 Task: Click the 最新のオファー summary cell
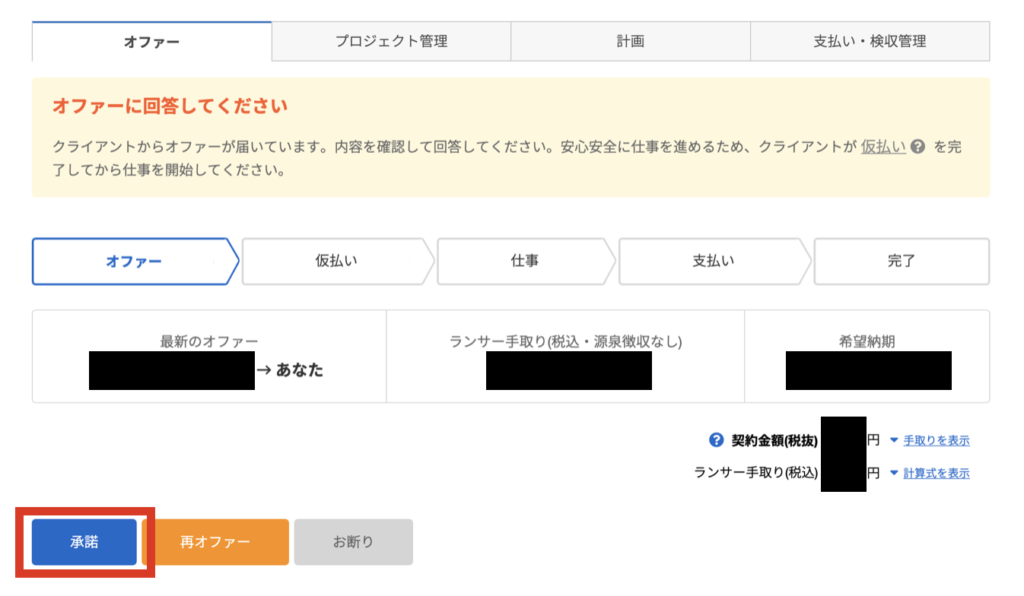[209, 356]
